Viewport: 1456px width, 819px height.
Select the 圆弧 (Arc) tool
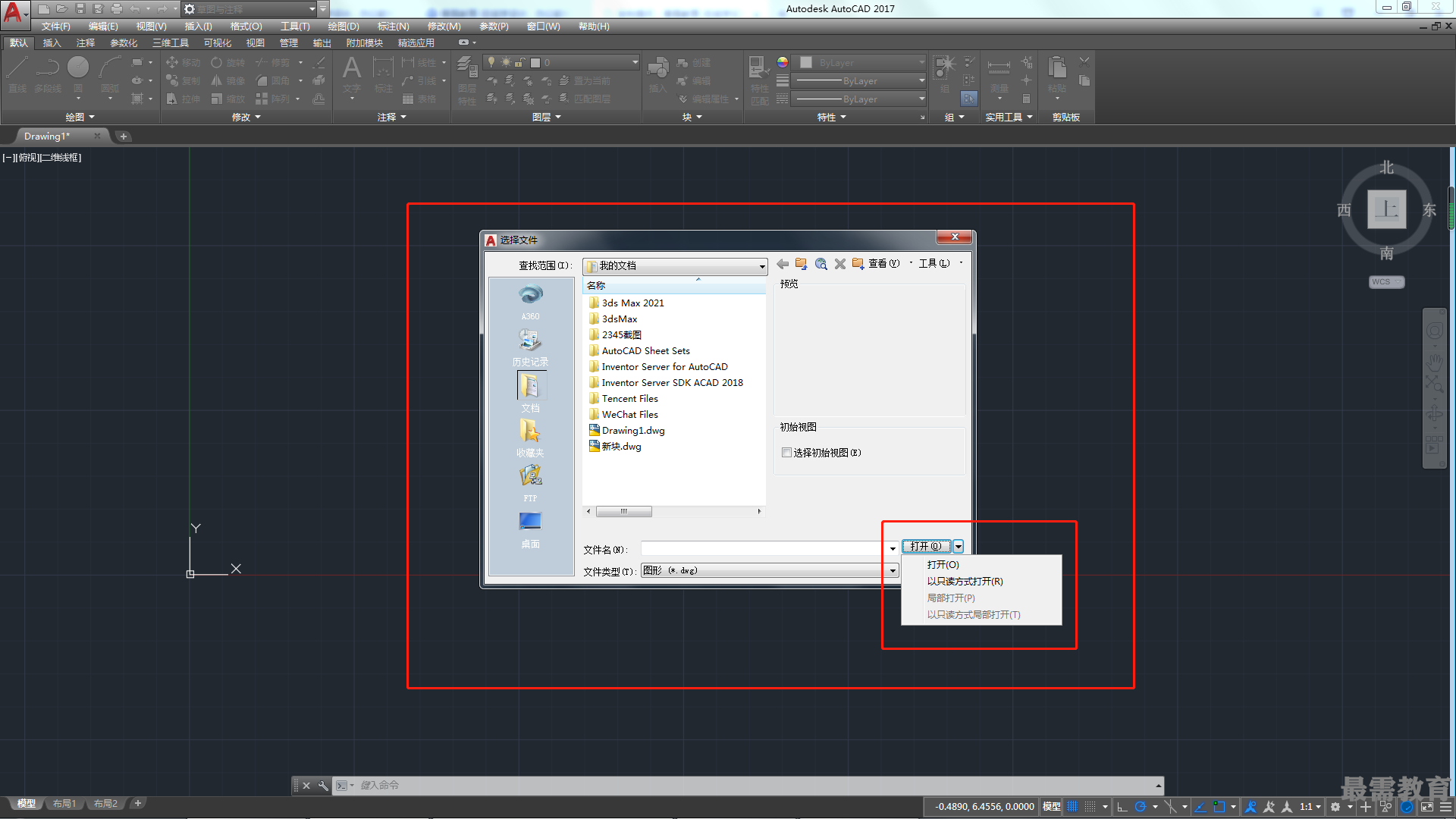point(110,76)
